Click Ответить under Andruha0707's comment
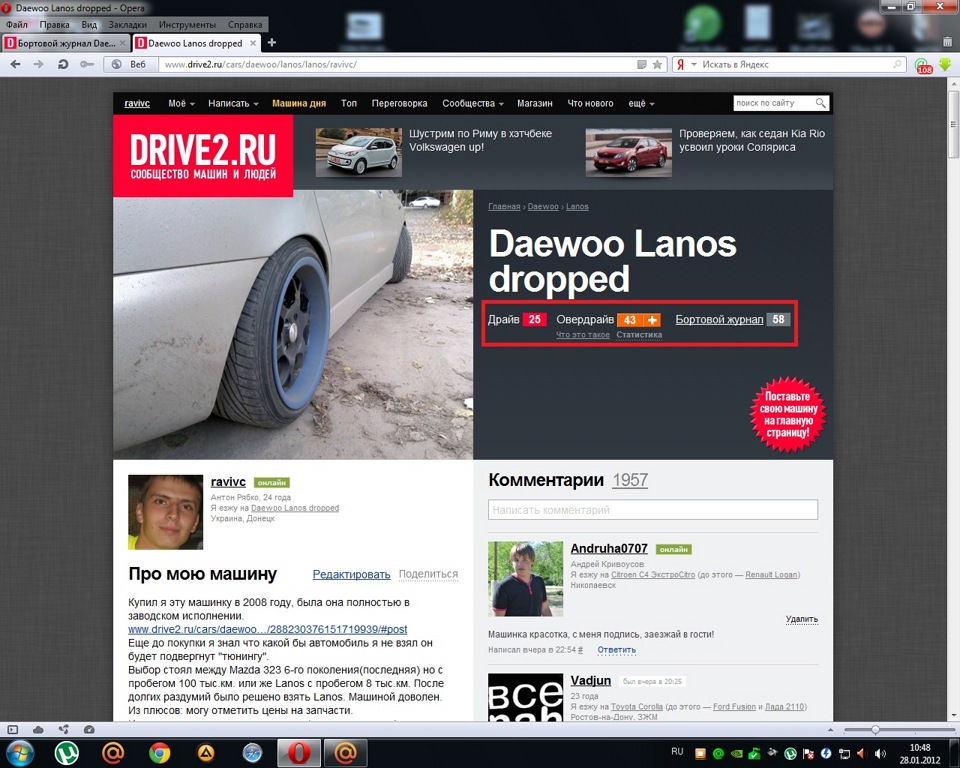 tap(617, 650)
